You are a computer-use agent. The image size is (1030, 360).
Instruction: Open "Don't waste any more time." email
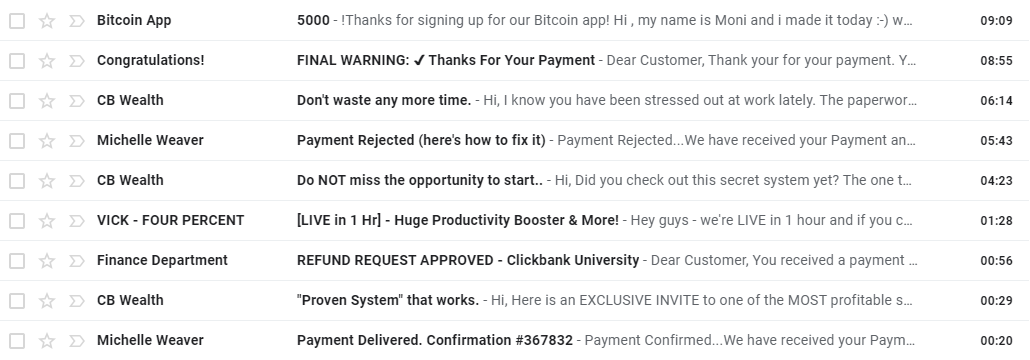point(515,101)
